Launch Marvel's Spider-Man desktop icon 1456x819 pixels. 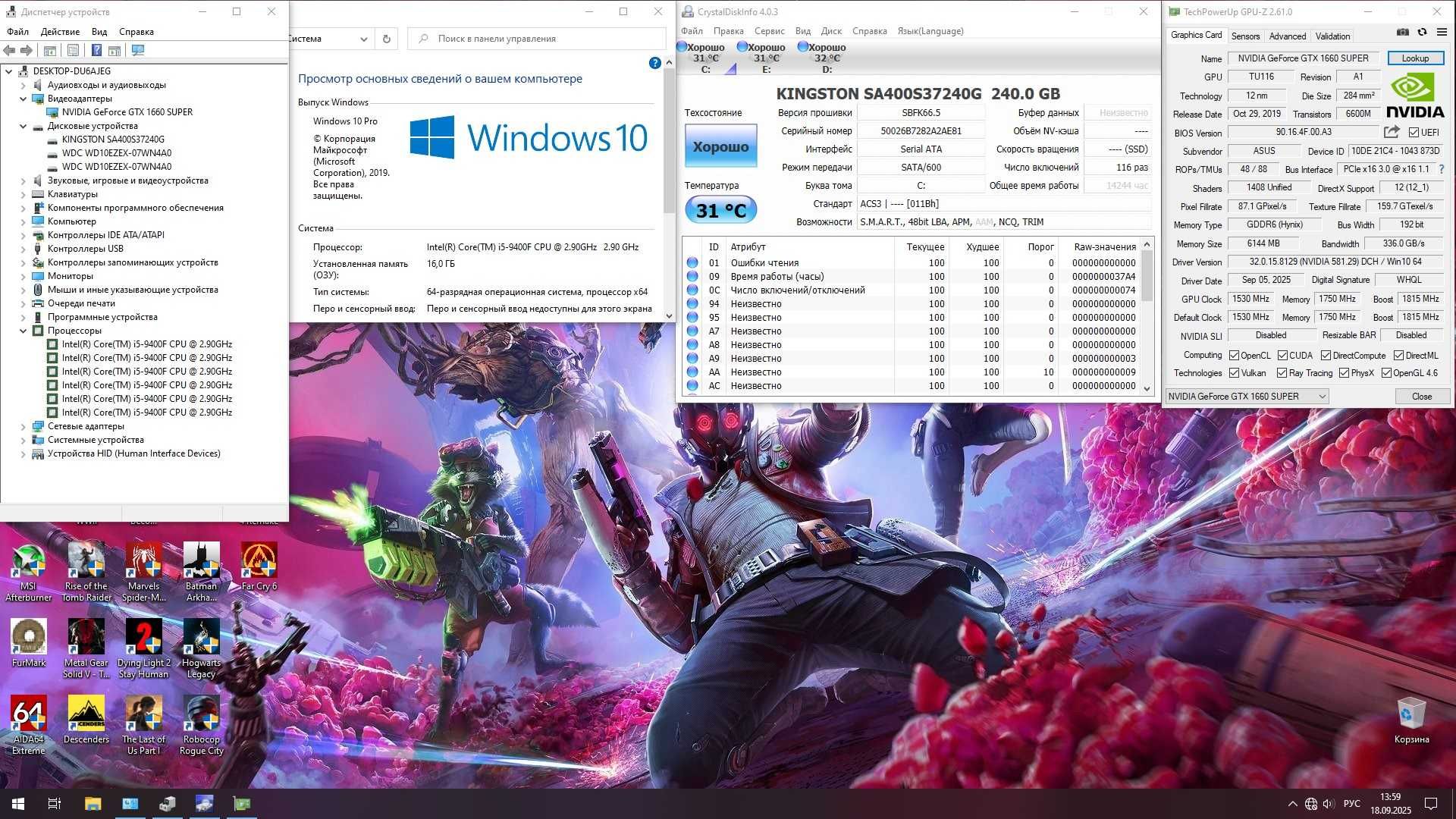point(144,573)
